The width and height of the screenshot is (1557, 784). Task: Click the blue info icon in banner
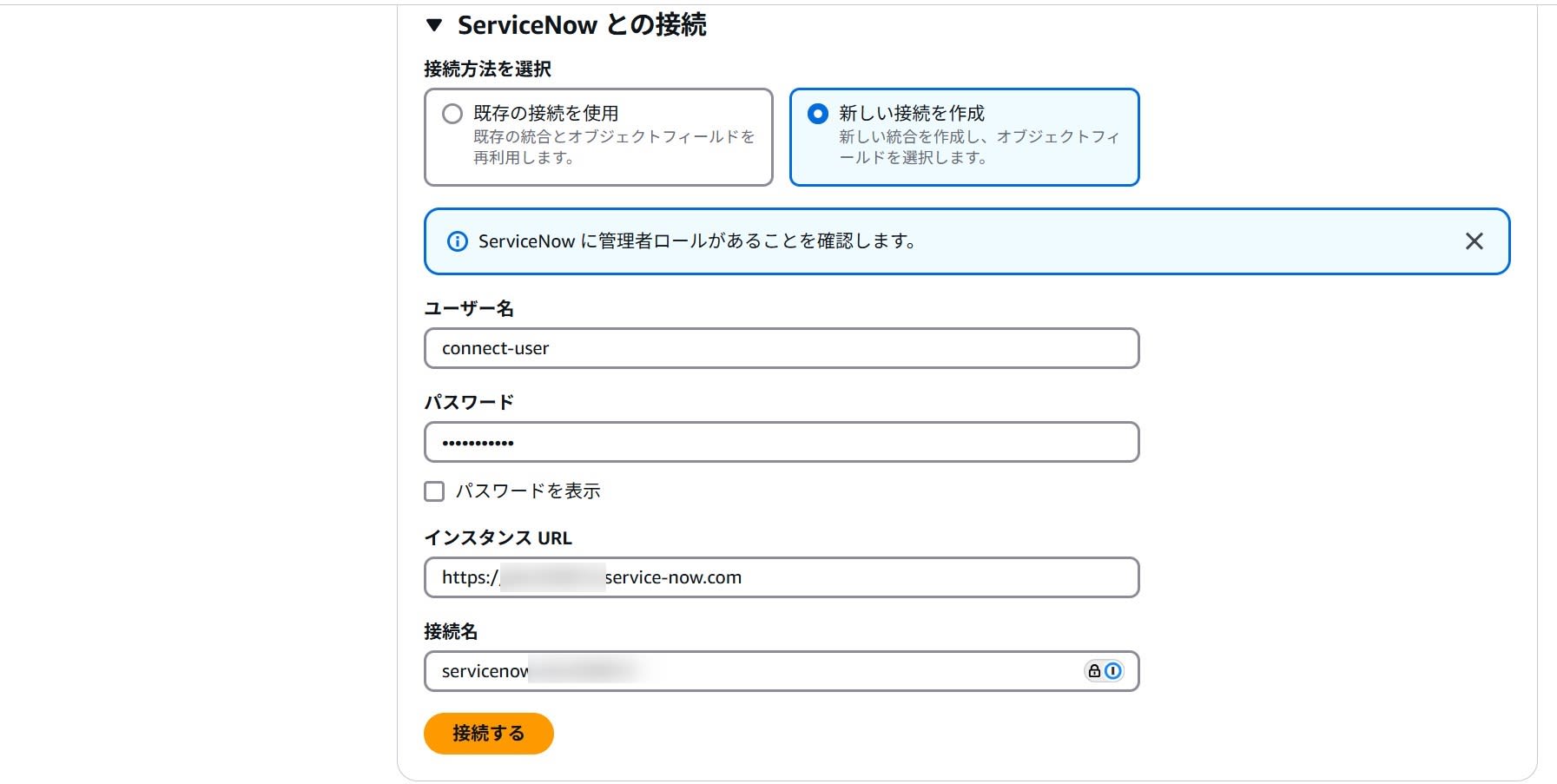457,241
